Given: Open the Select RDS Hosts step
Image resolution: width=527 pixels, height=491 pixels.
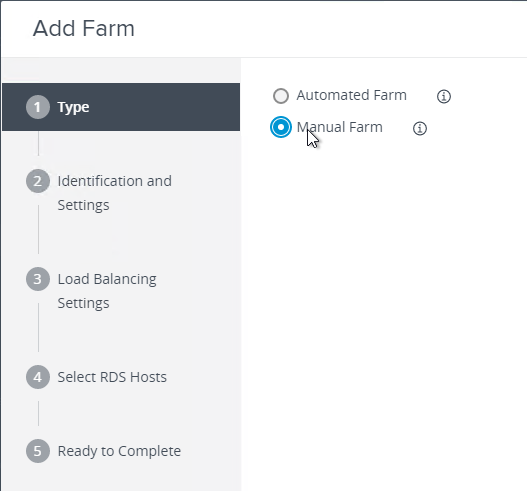Looking at the screenshot, I should click(x=112, y=377).
